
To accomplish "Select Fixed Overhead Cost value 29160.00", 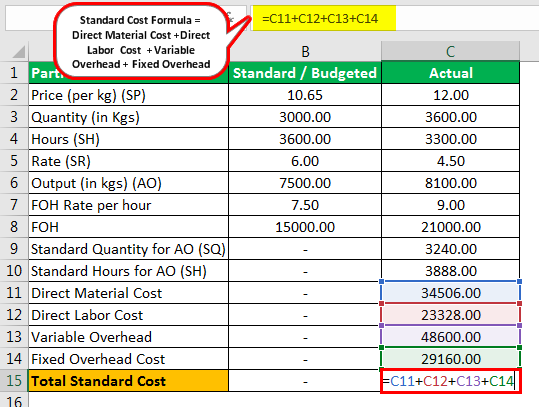I will [x=451, y=359].
